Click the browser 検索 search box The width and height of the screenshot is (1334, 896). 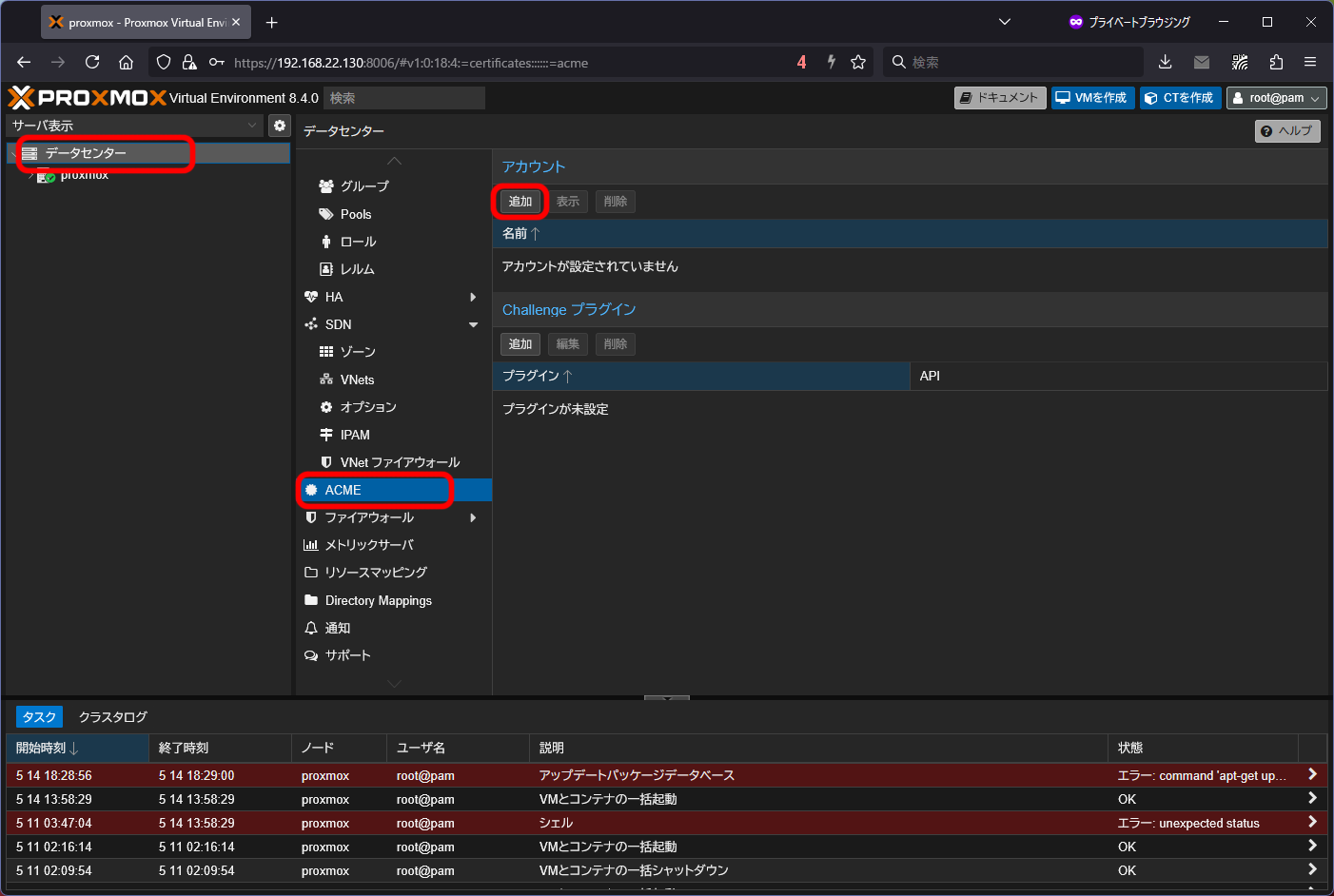pyautogui.click(x=1012, y=62)
